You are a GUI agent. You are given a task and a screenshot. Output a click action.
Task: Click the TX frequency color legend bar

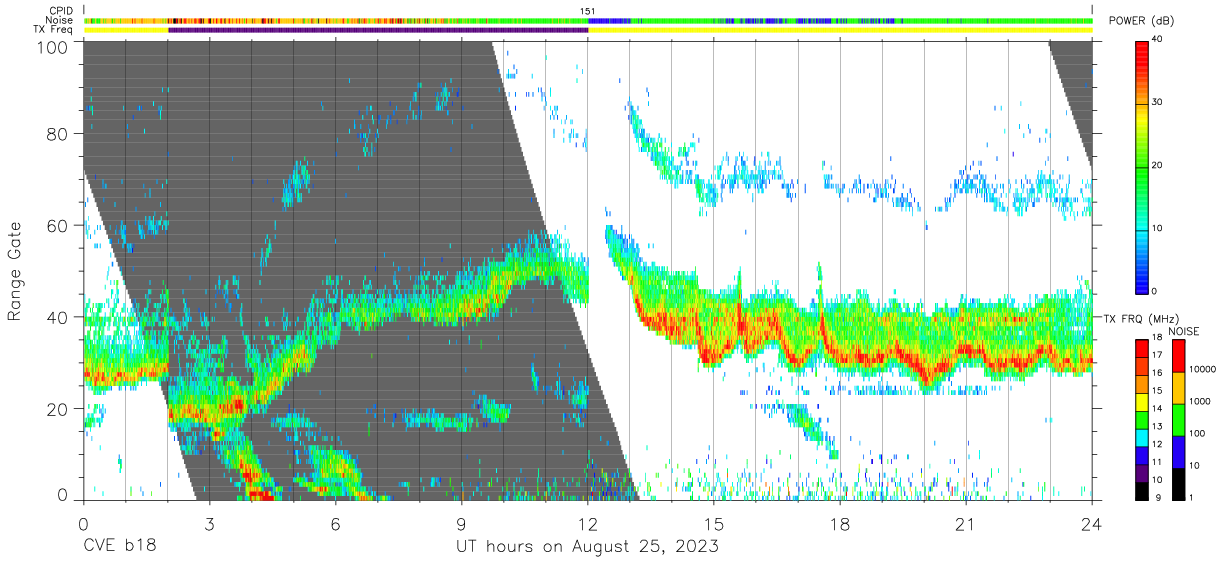[1142, 418]
